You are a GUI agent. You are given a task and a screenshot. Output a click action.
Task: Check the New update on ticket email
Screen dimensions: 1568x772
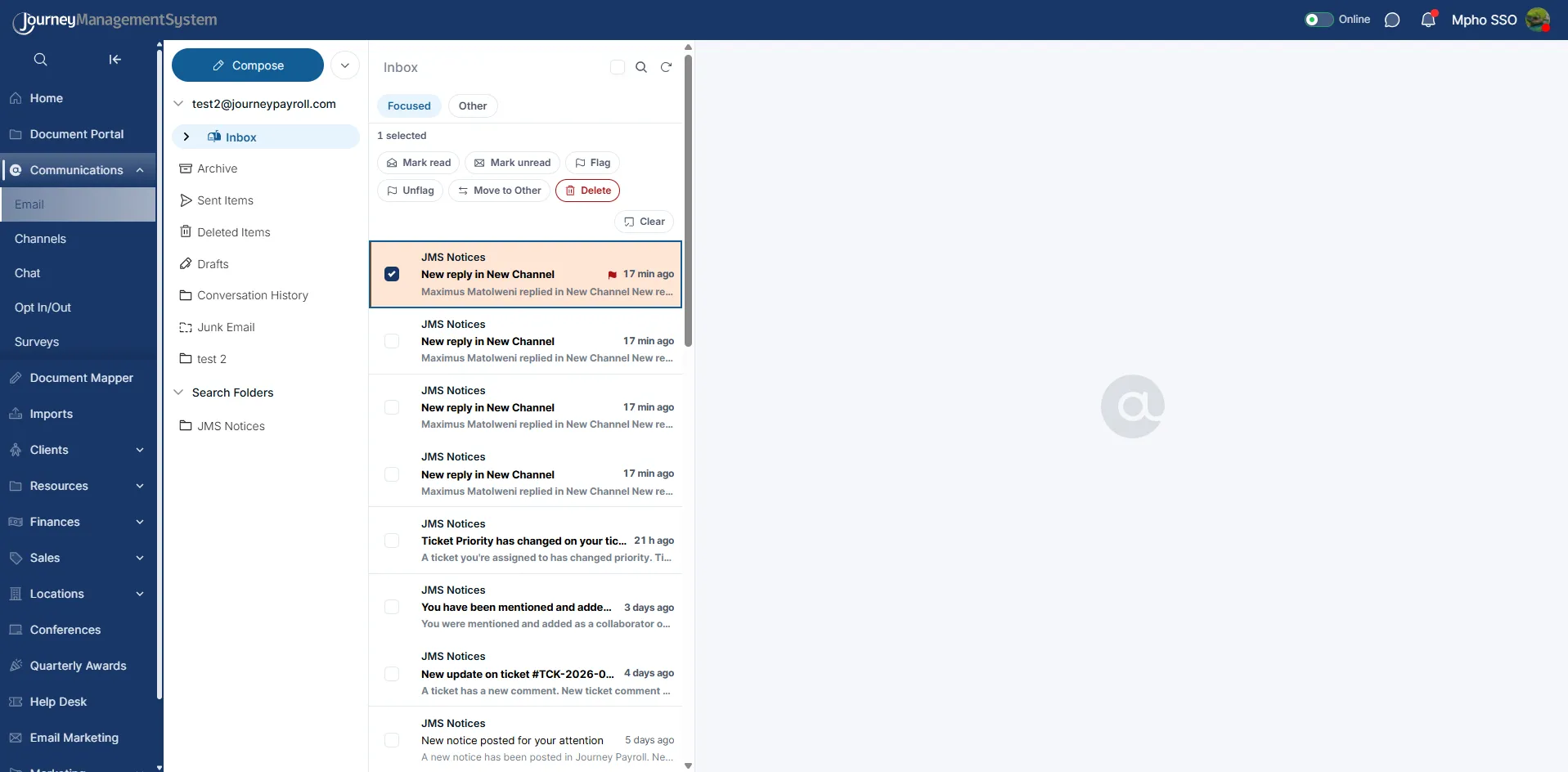[392, 674]
